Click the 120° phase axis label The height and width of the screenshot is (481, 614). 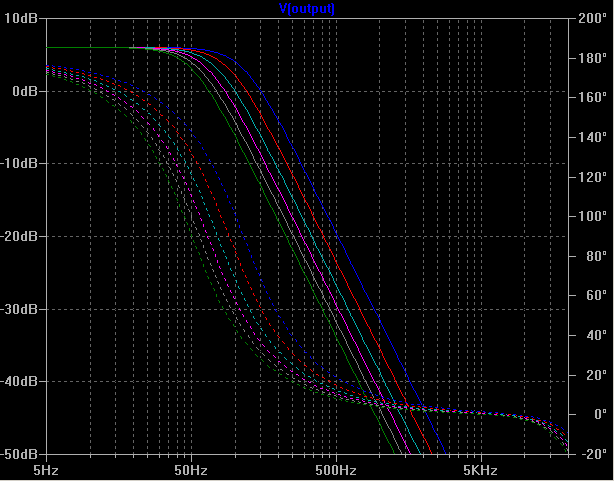(592, 177)
